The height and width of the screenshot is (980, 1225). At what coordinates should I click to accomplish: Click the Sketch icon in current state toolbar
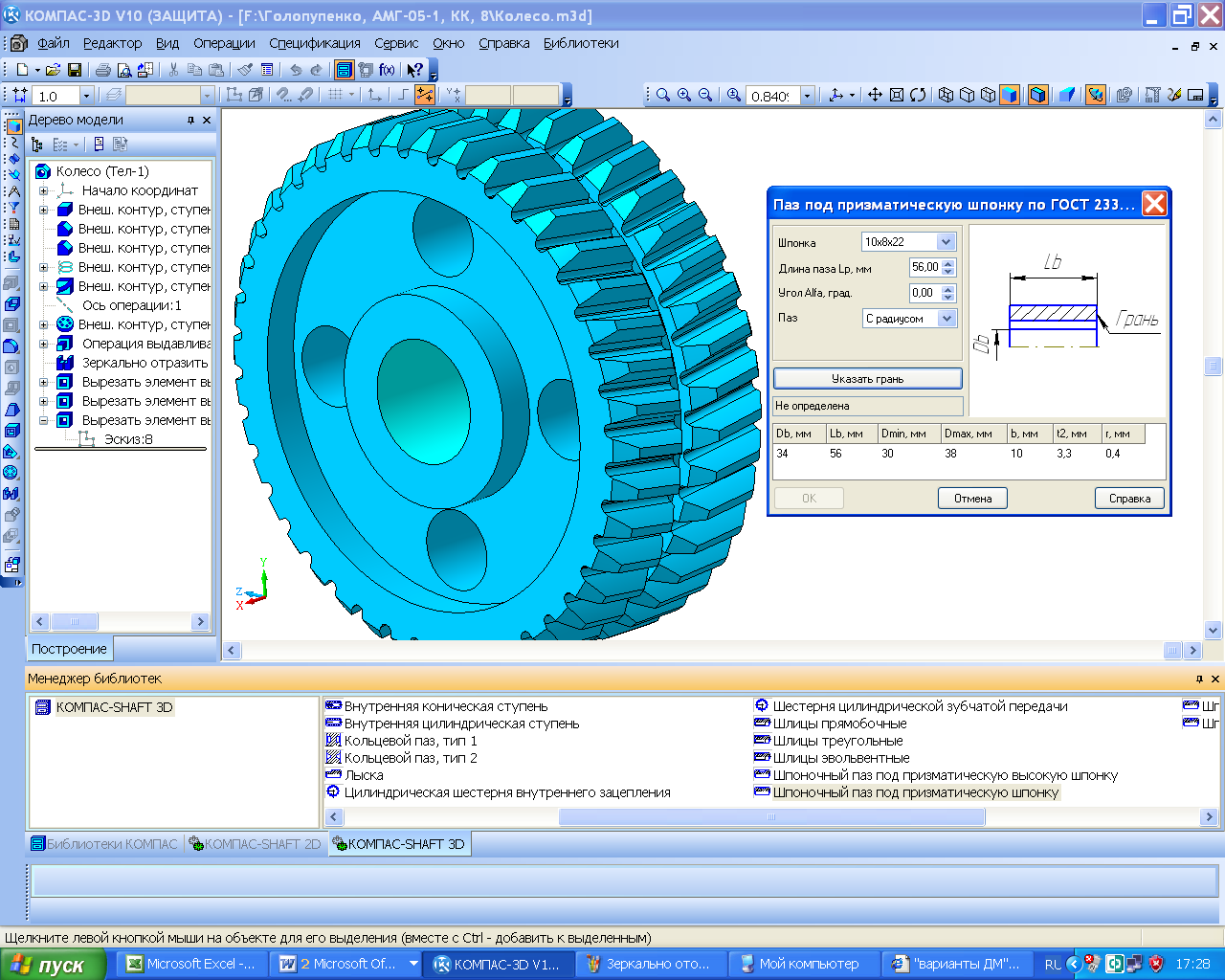[233, 95]
